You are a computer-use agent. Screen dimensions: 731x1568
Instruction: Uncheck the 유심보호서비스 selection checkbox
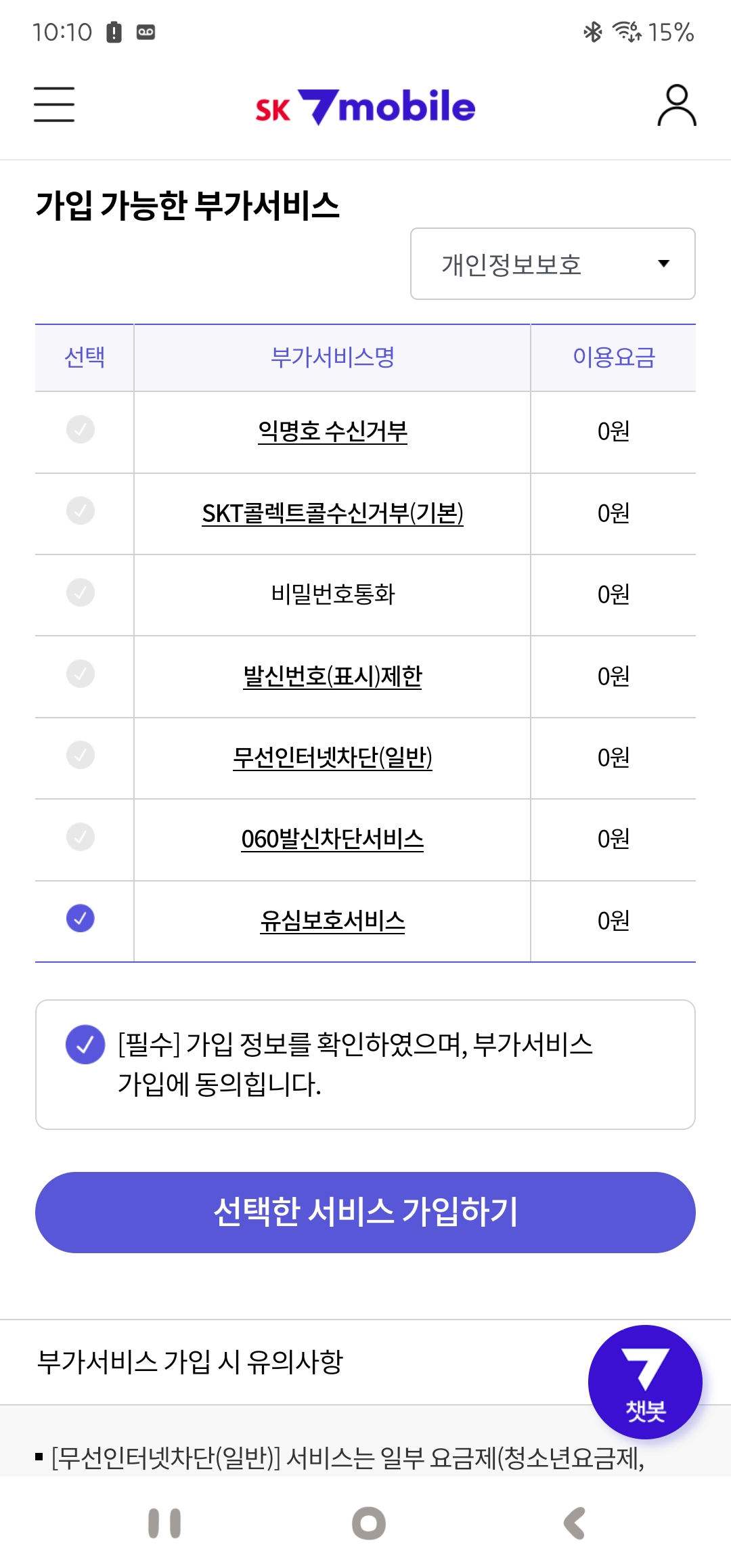(81, 919)
